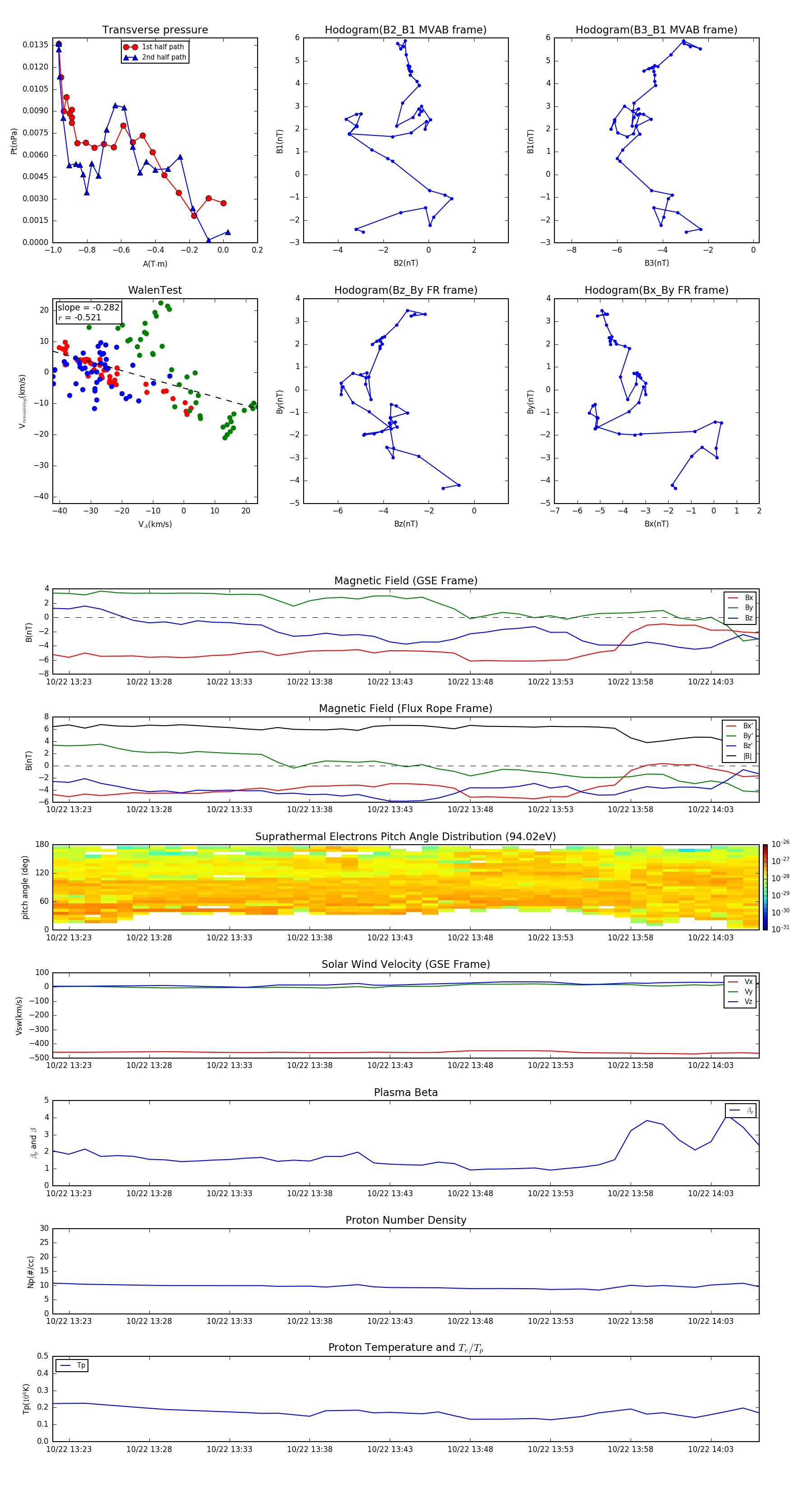This screenshot has width=812, height=1489.
Task: Click the "pitch angle (deg)" axis label
Action: tap(25, 887)
